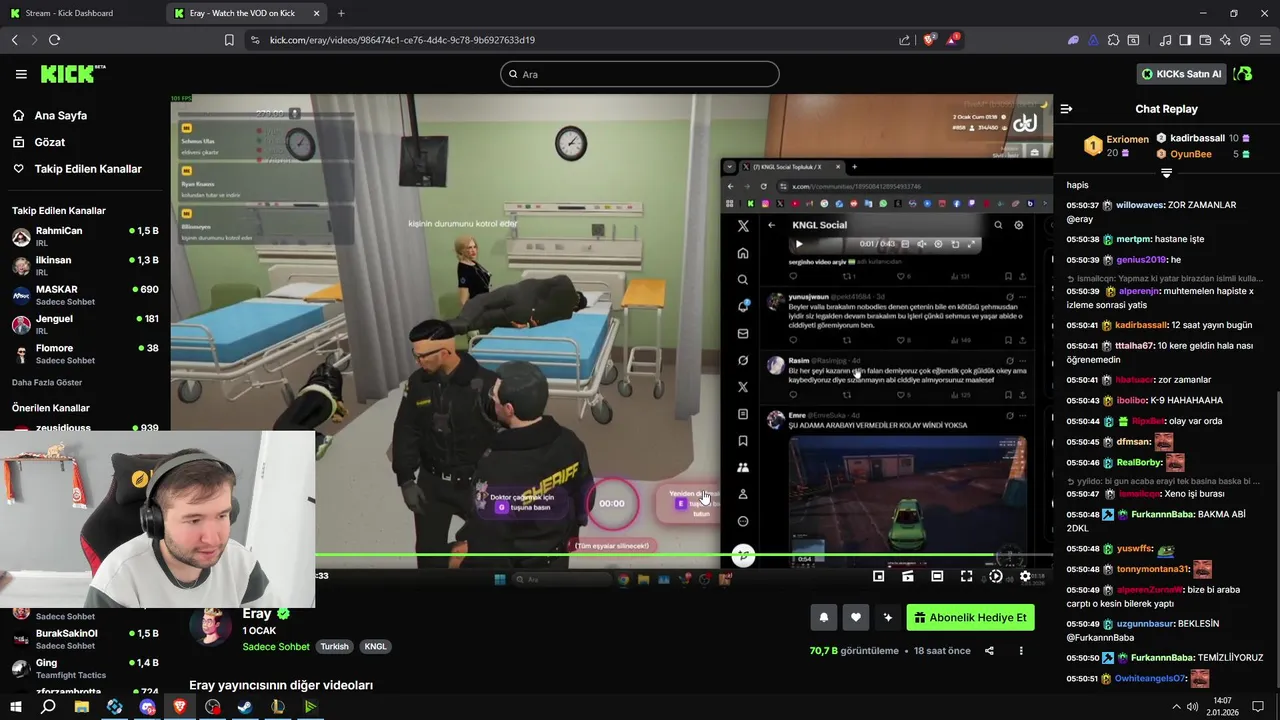Open the green profile avatar icon
1280x720 pixels.
pyautogui.click(x=1243, y=74)
